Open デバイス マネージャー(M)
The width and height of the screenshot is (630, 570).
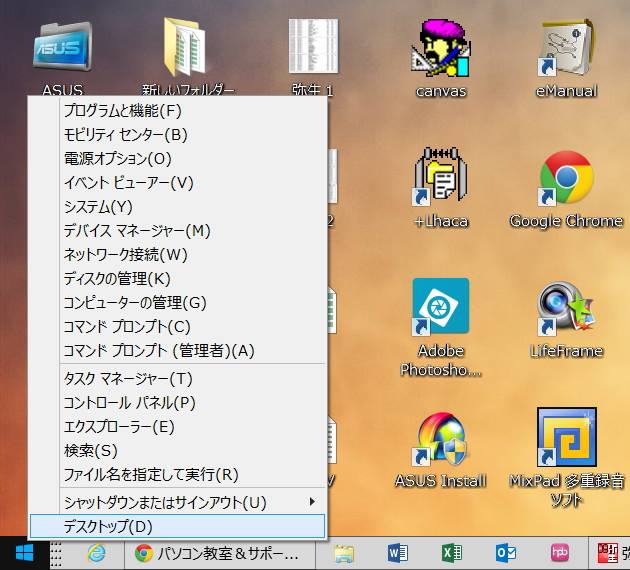tap(177, 231)
